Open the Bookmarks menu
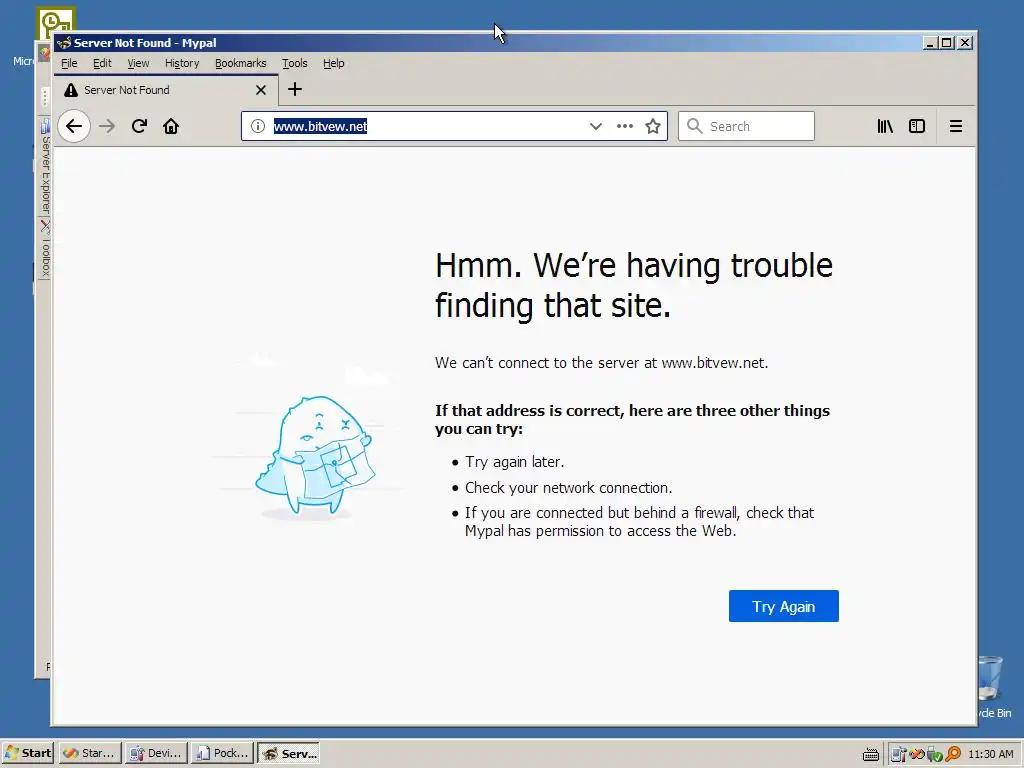 tap(240, 63)
